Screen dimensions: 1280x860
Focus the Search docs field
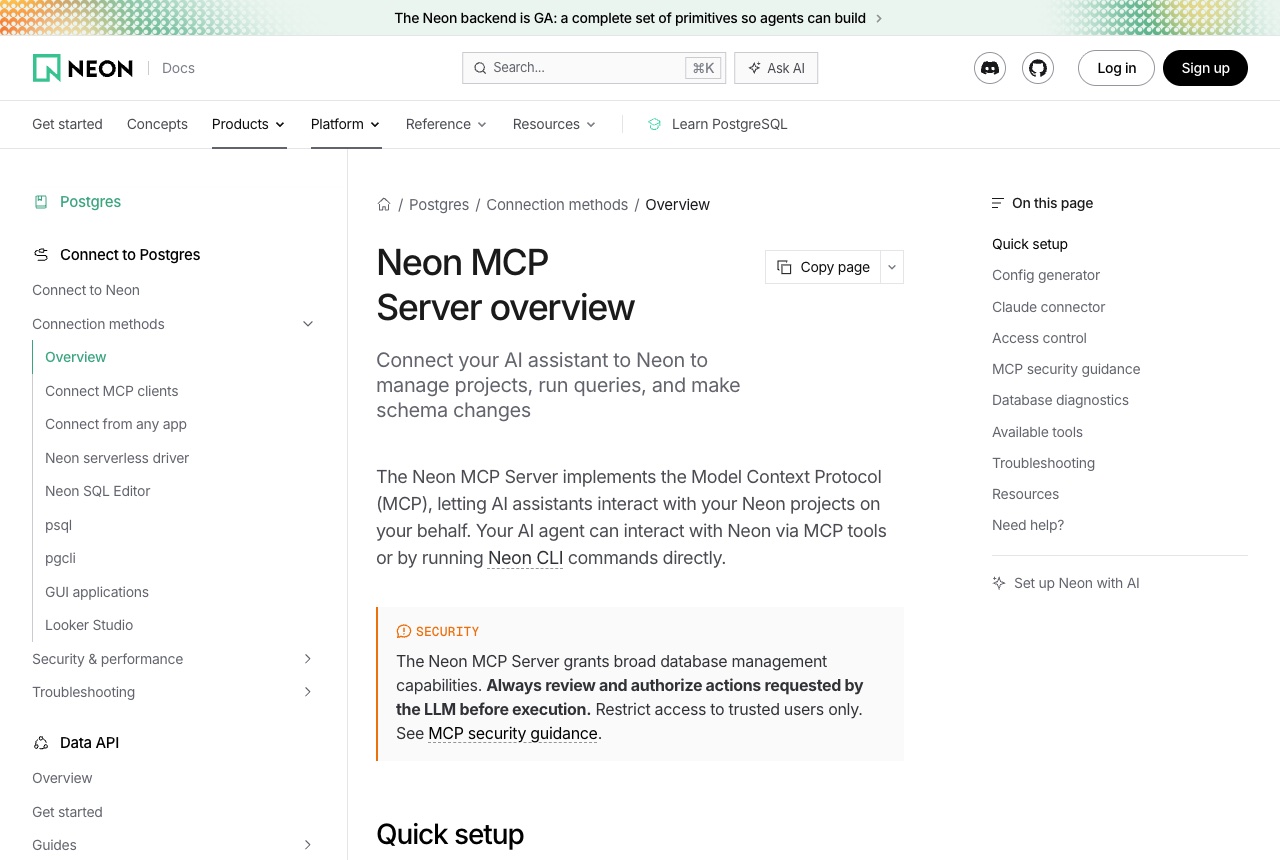(x=594, y=68)
